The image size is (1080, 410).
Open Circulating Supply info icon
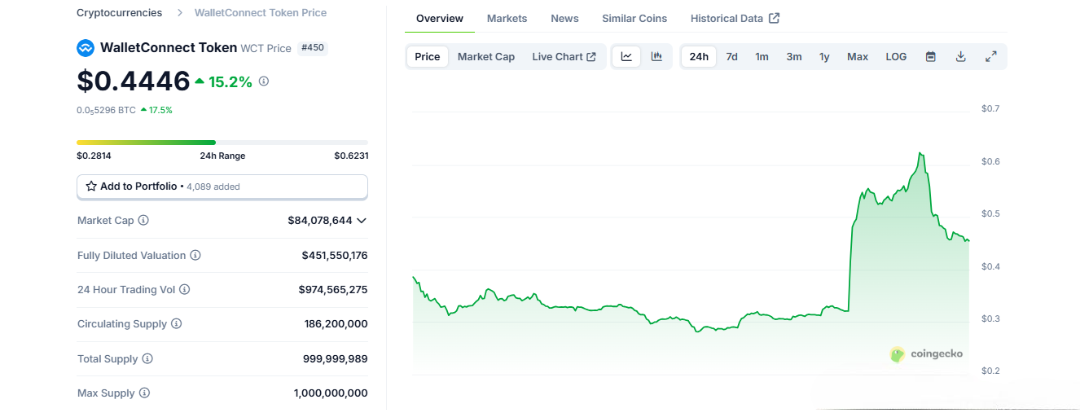pyautogui.click(x=176, y=324)
